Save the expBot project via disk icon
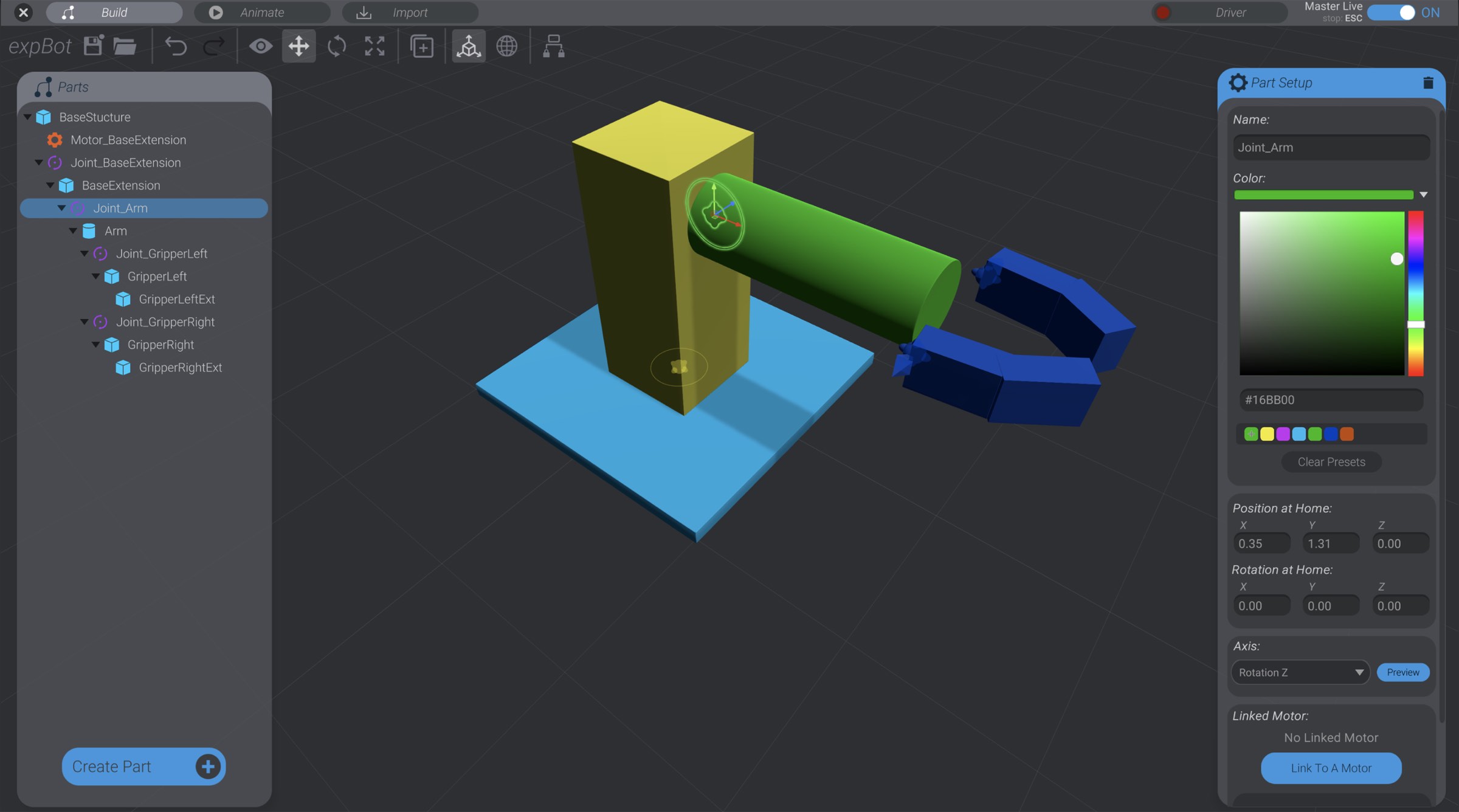The height and width of the screenshot is (812, 1459). click(x=92, y=46)
